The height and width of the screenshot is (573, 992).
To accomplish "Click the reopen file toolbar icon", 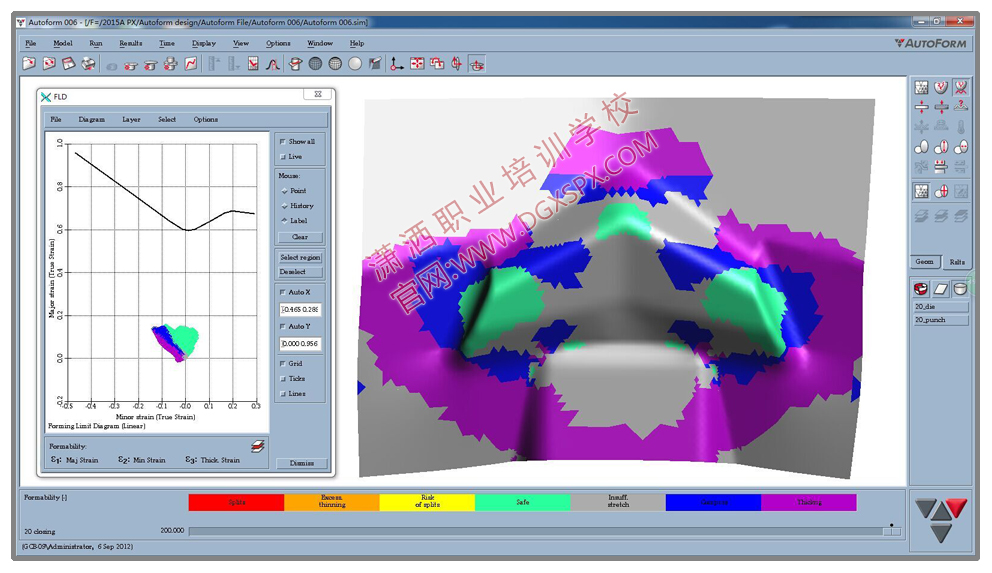I will click(49, 64).
